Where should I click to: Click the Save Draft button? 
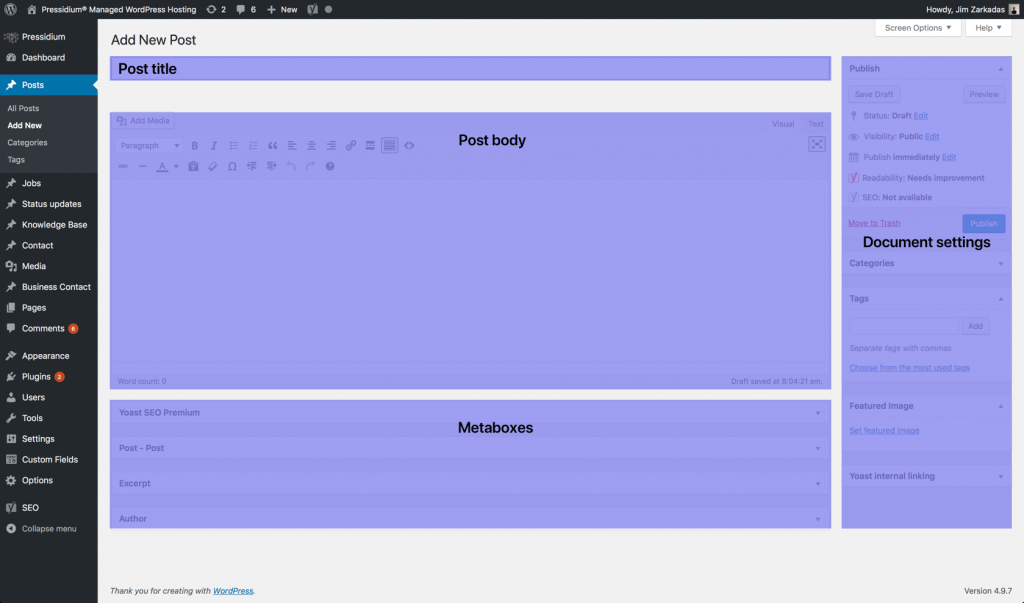point(874,94)
